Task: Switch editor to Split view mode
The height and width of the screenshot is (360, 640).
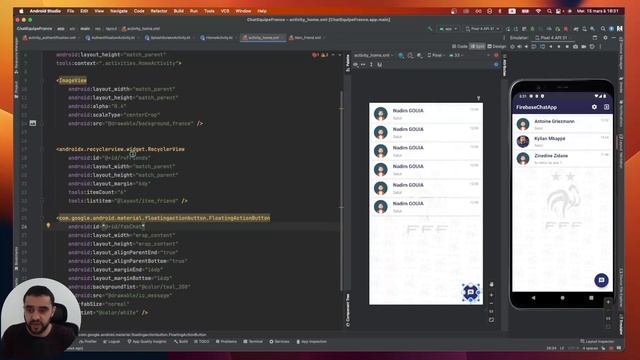Action: click(477, 47)
